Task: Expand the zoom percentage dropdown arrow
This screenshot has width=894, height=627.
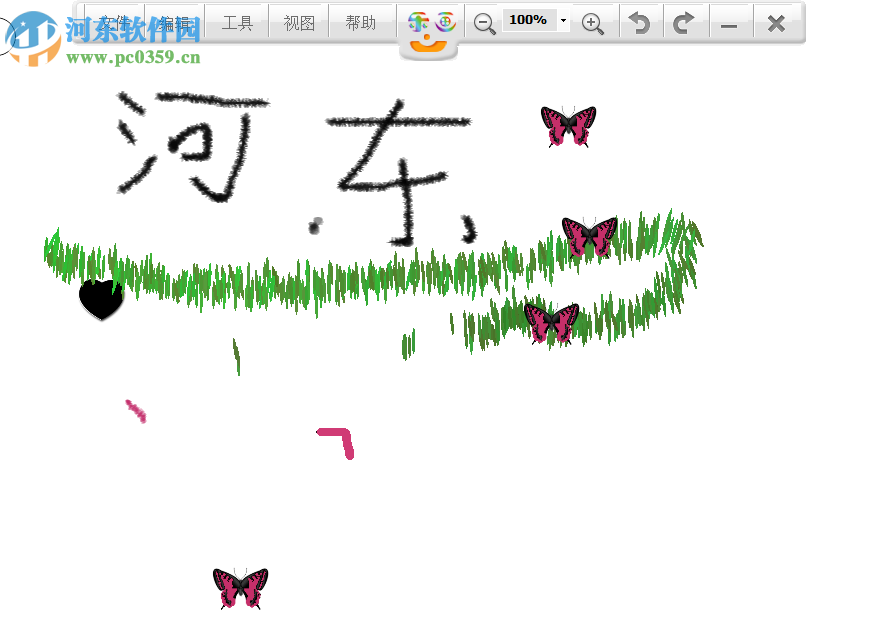Action: (563, 20)
